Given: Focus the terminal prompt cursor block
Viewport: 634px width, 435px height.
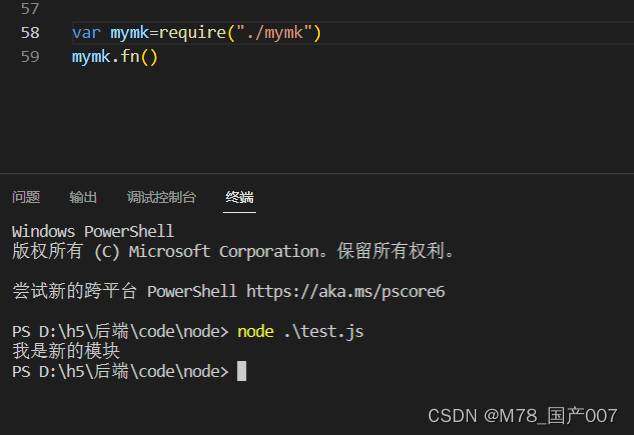Looking at the screenshot, I should pyautogui.click(x=241, y=371).
